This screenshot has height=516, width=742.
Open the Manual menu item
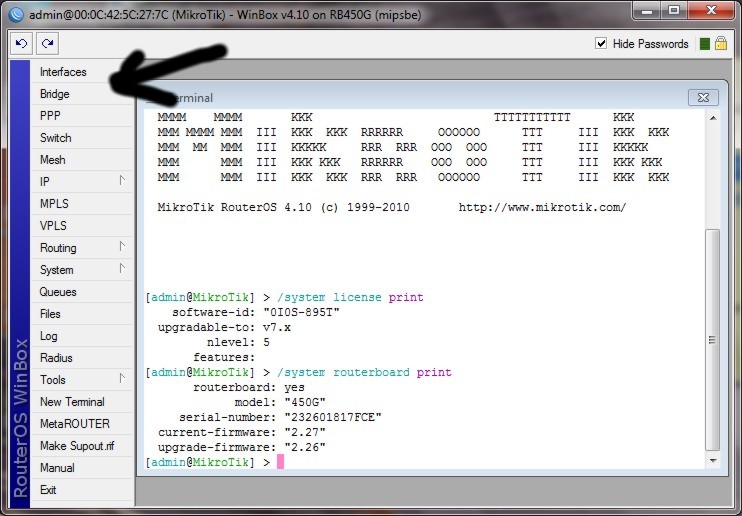coord(82,468)
